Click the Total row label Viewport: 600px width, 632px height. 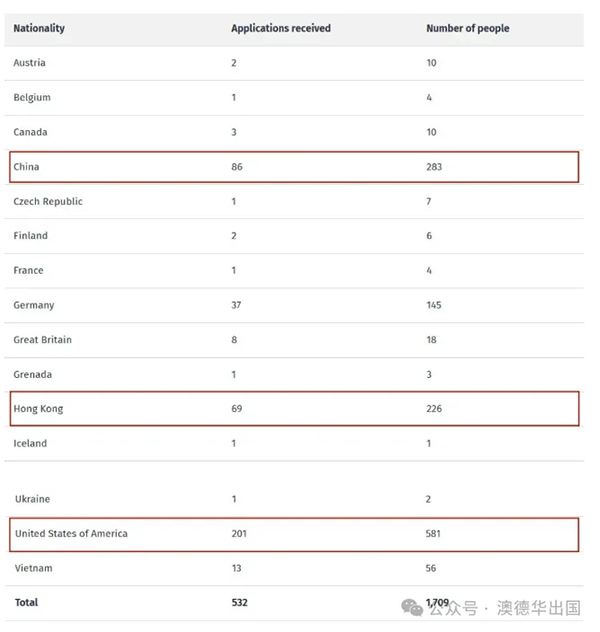point(27,603)
